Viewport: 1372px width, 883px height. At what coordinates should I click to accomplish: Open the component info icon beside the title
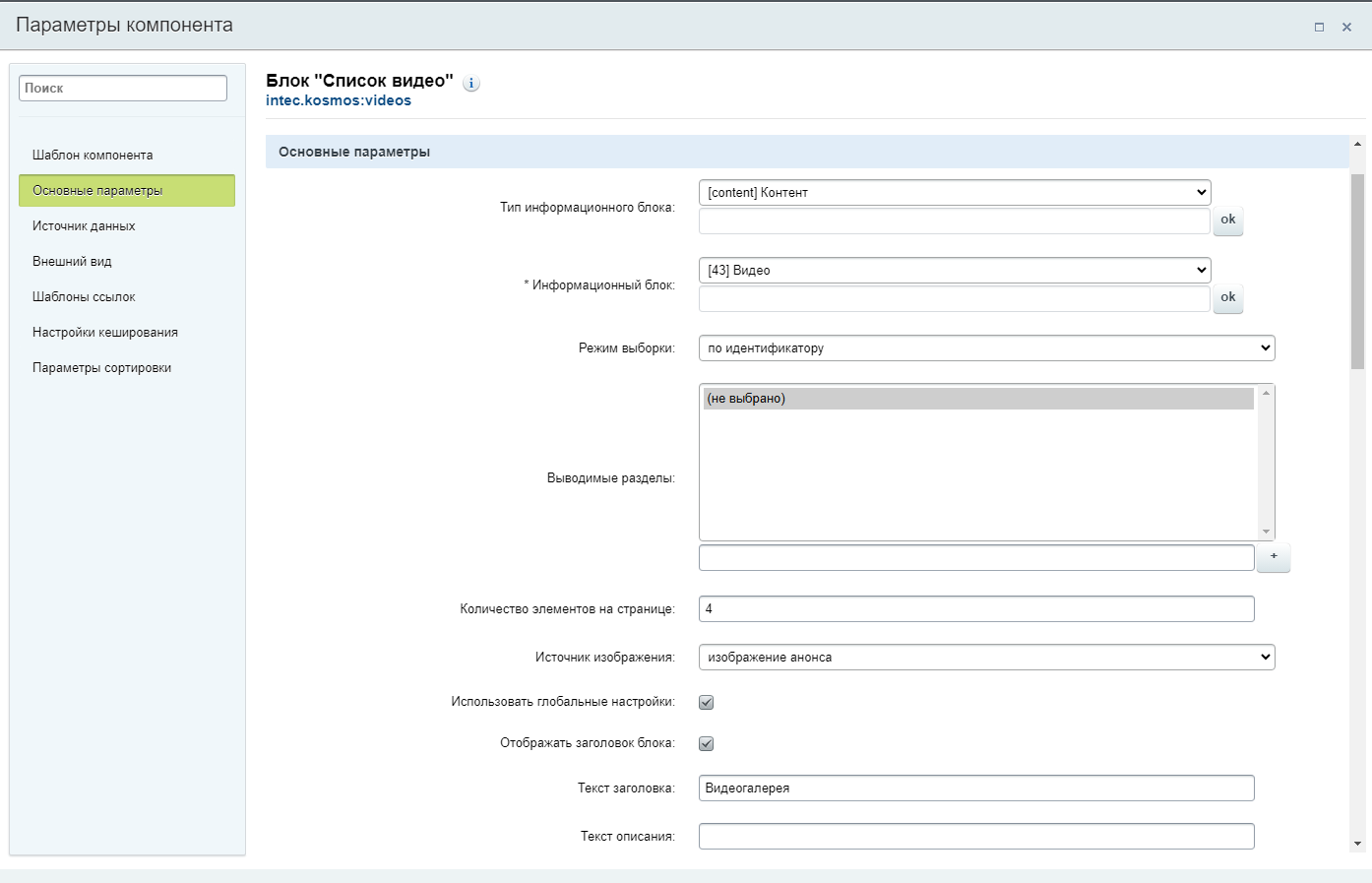[x=471, y=84]
